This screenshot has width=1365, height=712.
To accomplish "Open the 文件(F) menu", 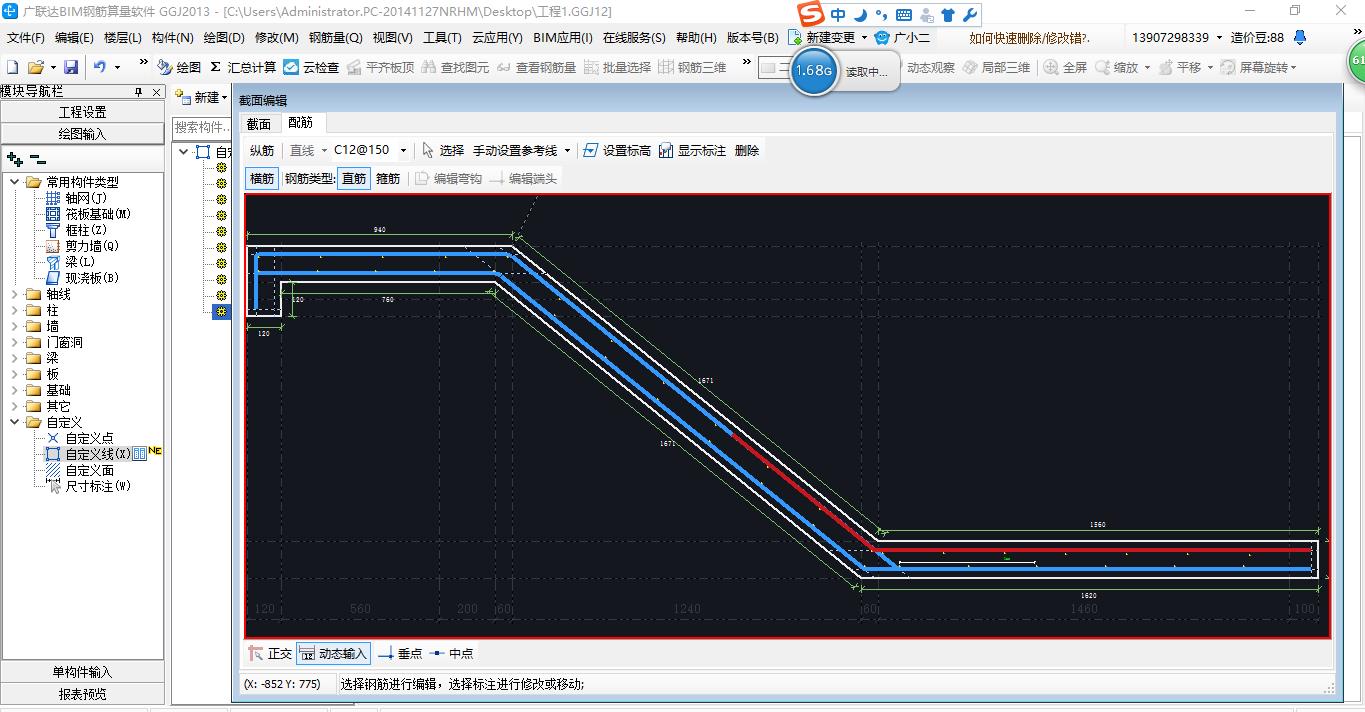I will tap(25, 37).
